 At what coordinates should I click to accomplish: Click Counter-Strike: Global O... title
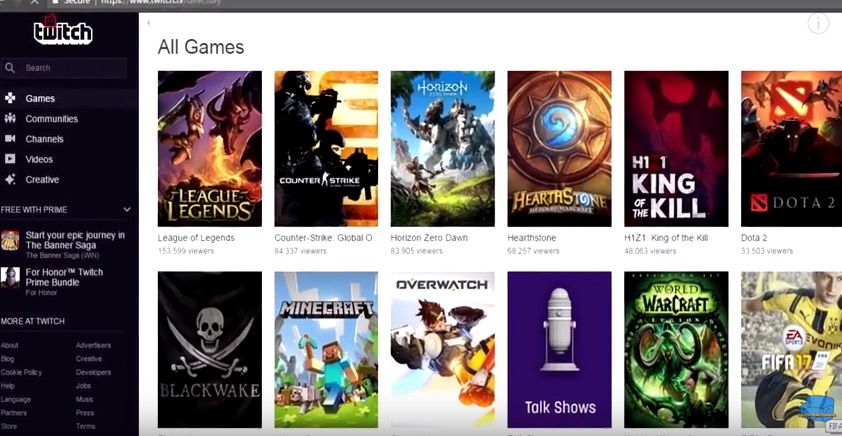[326, 238]
